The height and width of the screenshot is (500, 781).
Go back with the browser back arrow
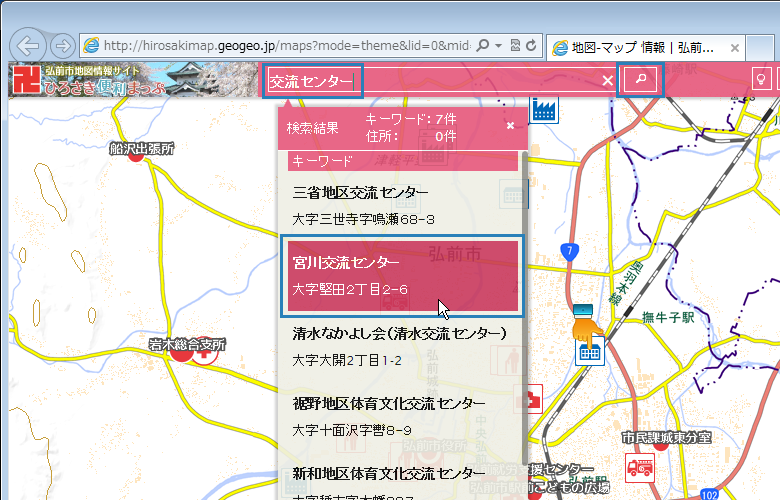click(28, 46)
